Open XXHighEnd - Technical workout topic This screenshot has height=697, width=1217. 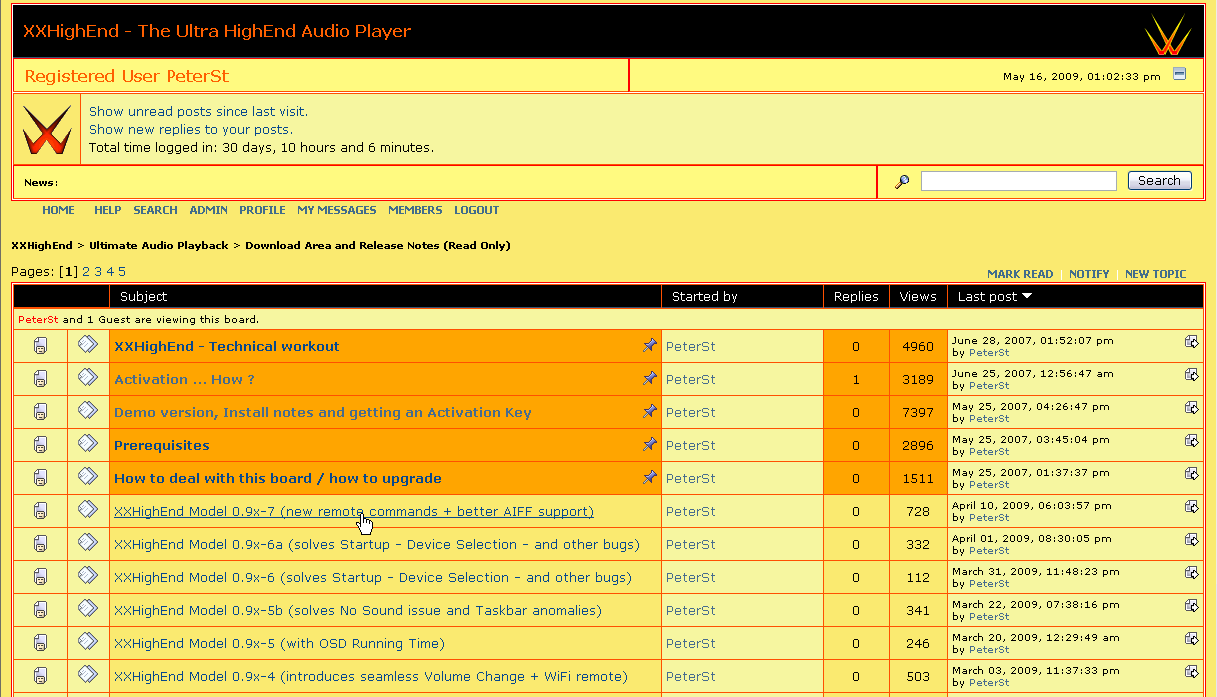click(x=227, y=347)
